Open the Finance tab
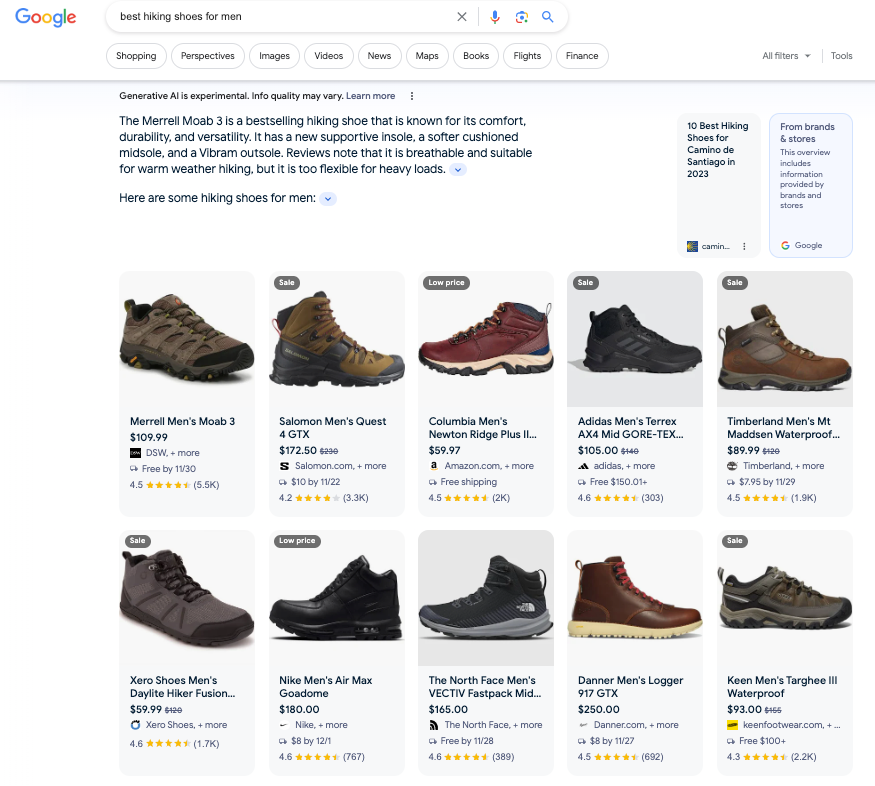 coord(582,56)
